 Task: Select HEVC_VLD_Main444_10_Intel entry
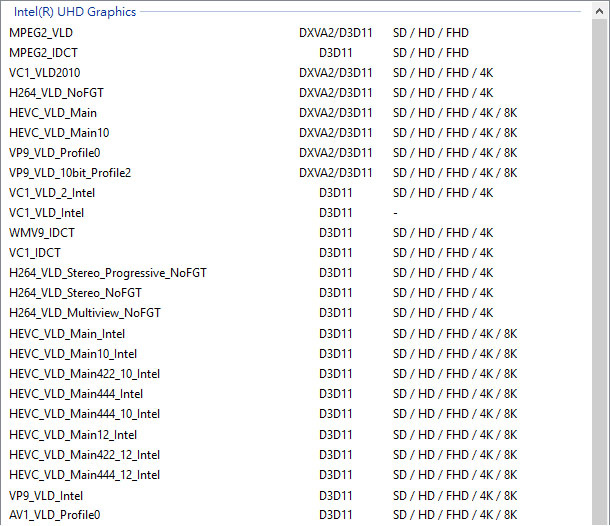pos(84,414)
